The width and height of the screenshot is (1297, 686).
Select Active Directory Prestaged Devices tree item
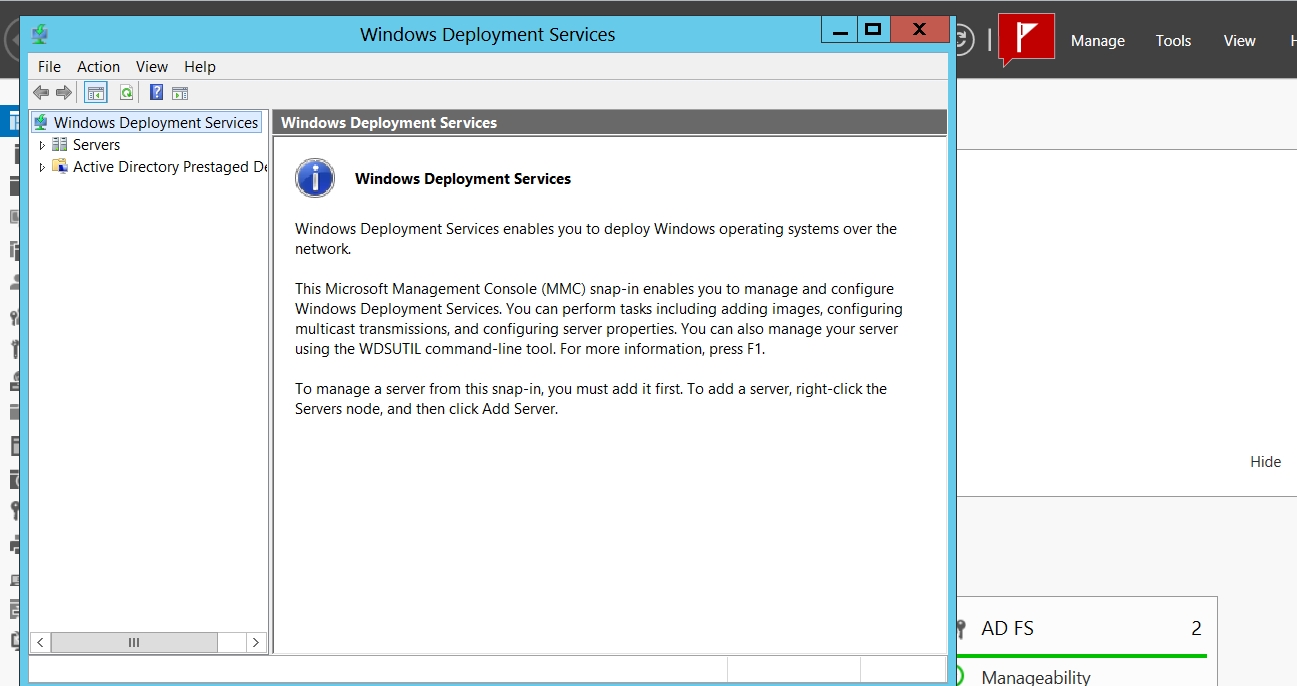[170, 167]
